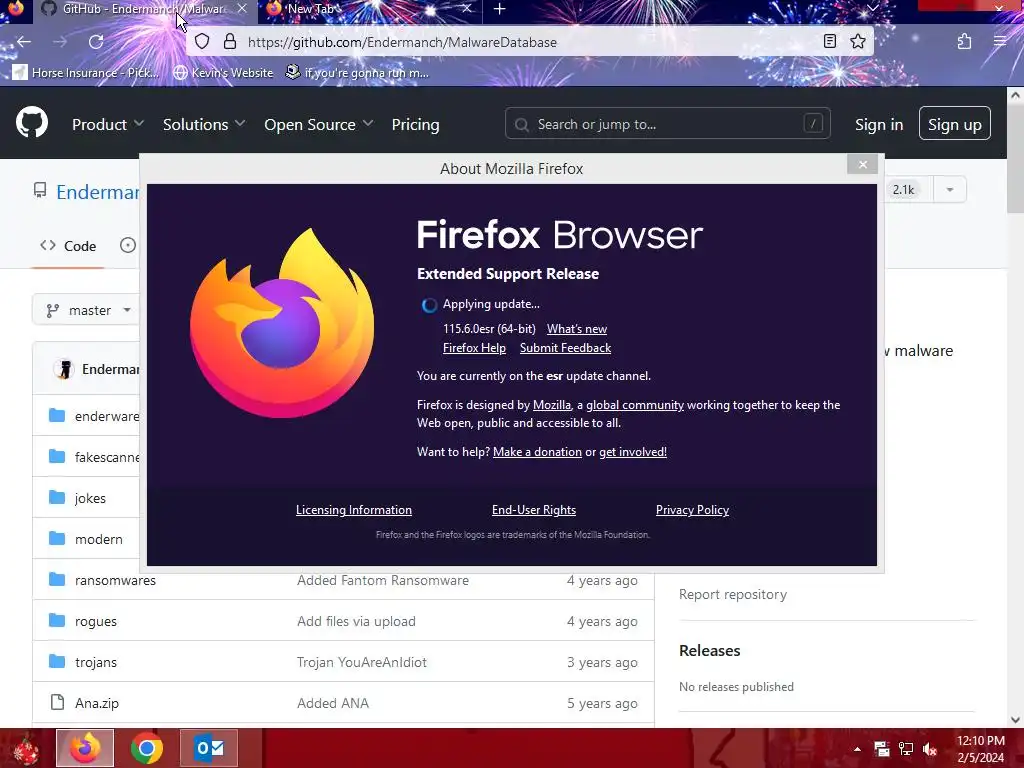This screenshot has width=1024, height=768.
Task: Close the New Tab tab
Action: [466, 9]
